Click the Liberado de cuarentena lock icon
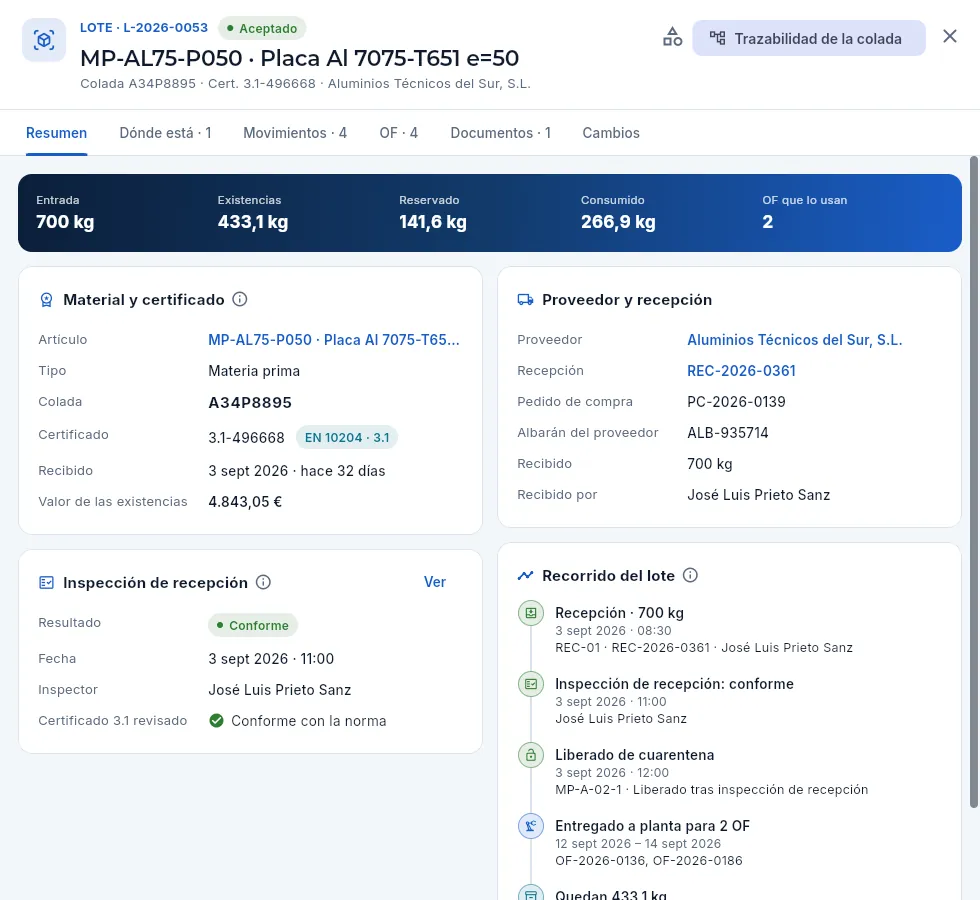Viewport: 980px width, 900px height. tap(531, 755)
